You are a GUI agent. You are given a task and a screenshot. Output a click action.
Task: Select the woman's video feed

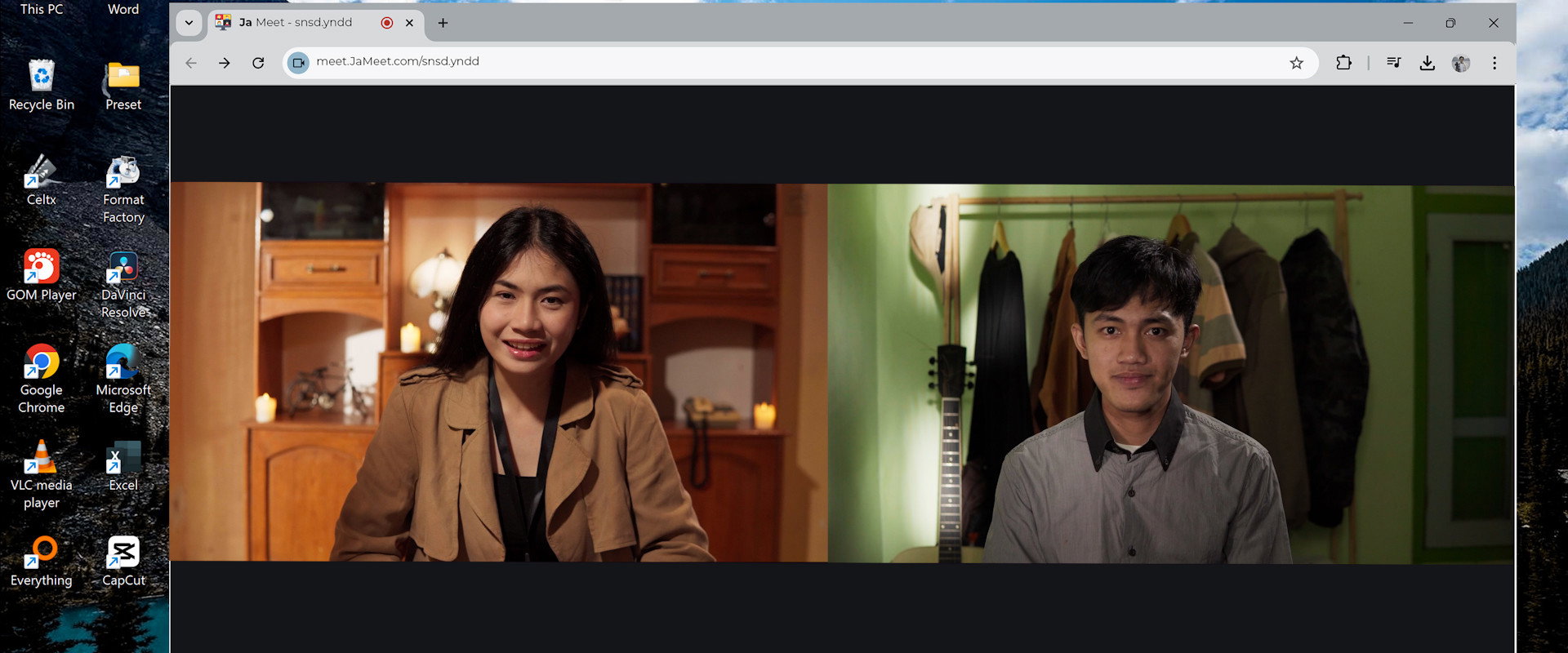tap(498, 372)
